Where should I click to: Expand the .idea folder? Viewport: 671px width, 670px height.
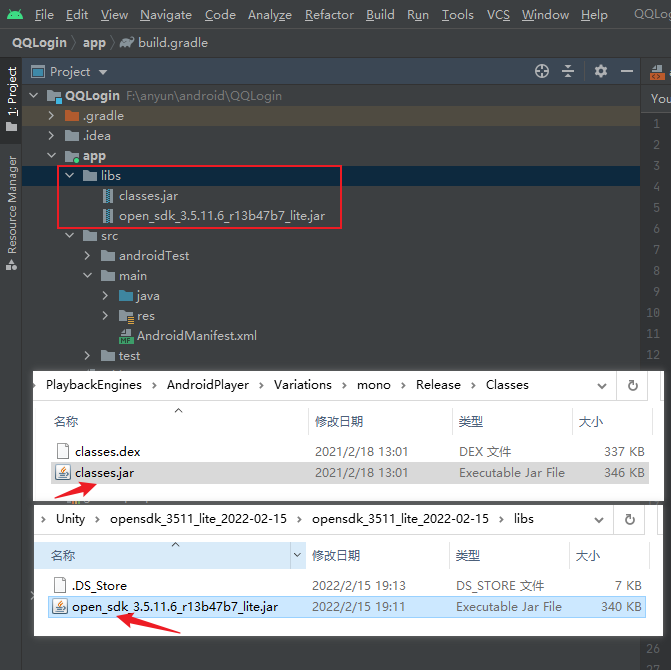(x=51, y=136)
